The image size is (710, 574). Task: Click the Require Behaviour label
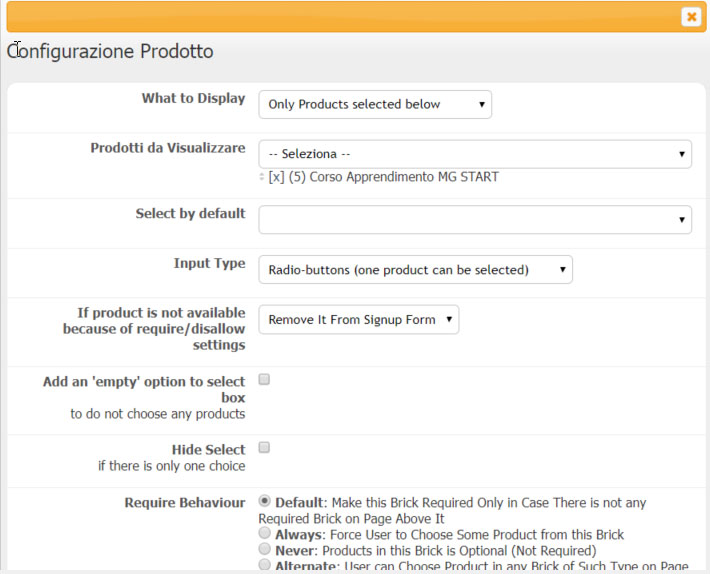[185, 501]
